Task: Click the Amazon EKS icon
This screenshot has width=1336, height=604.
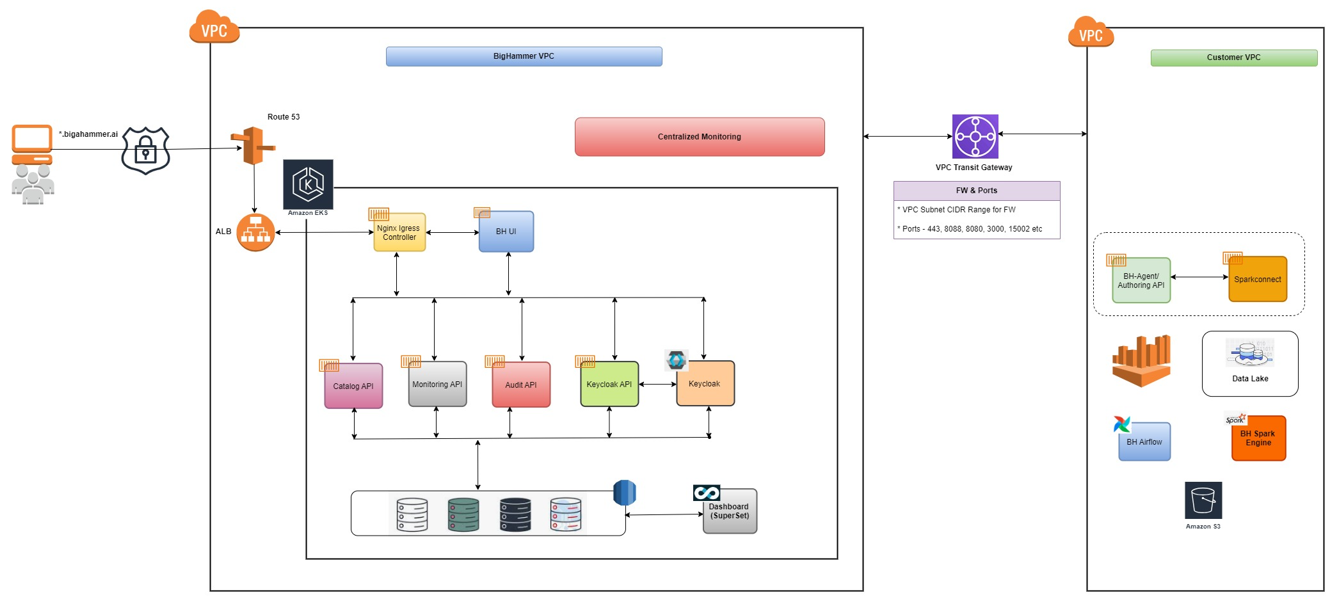Action: pyautogui.click(x=306, y=183)
